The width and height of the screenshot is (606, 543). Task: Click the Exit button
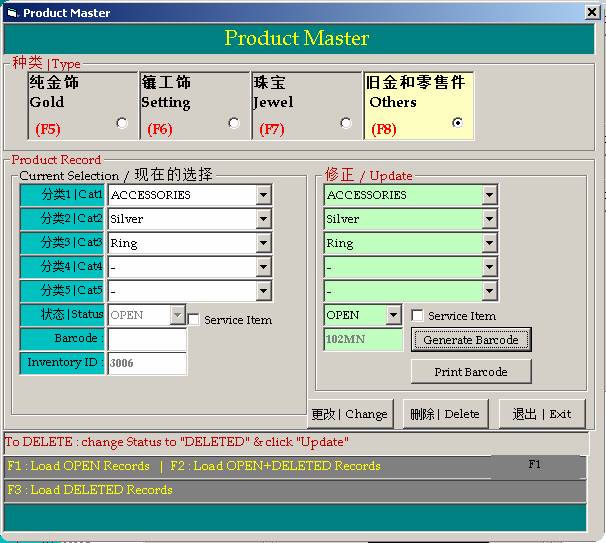542,414
